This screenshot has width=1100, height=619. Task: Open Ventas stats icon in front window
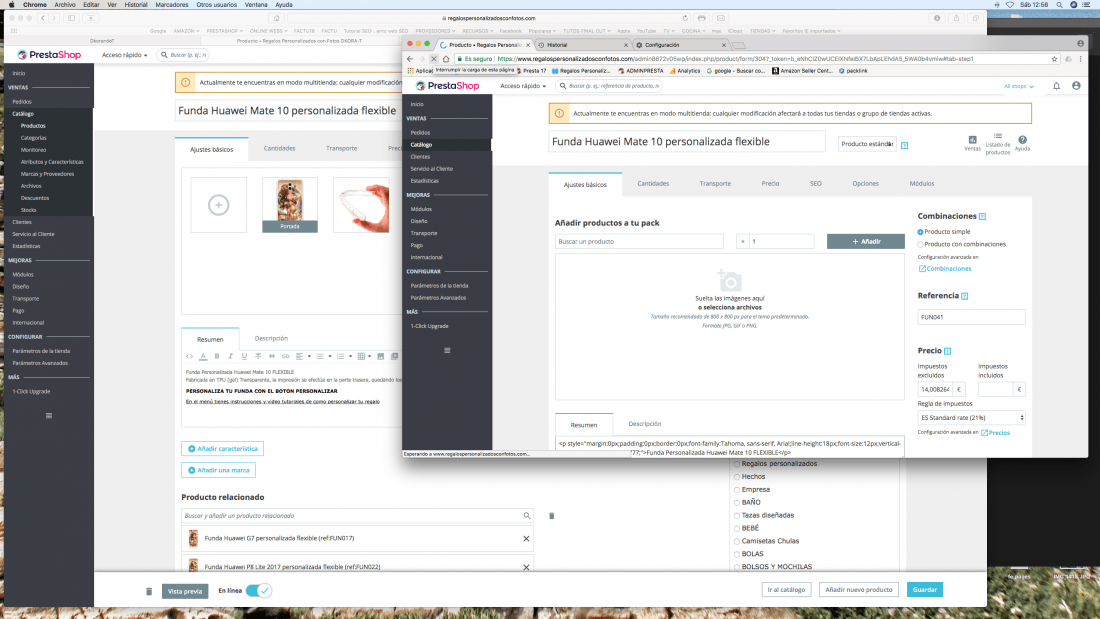point(972,142)
